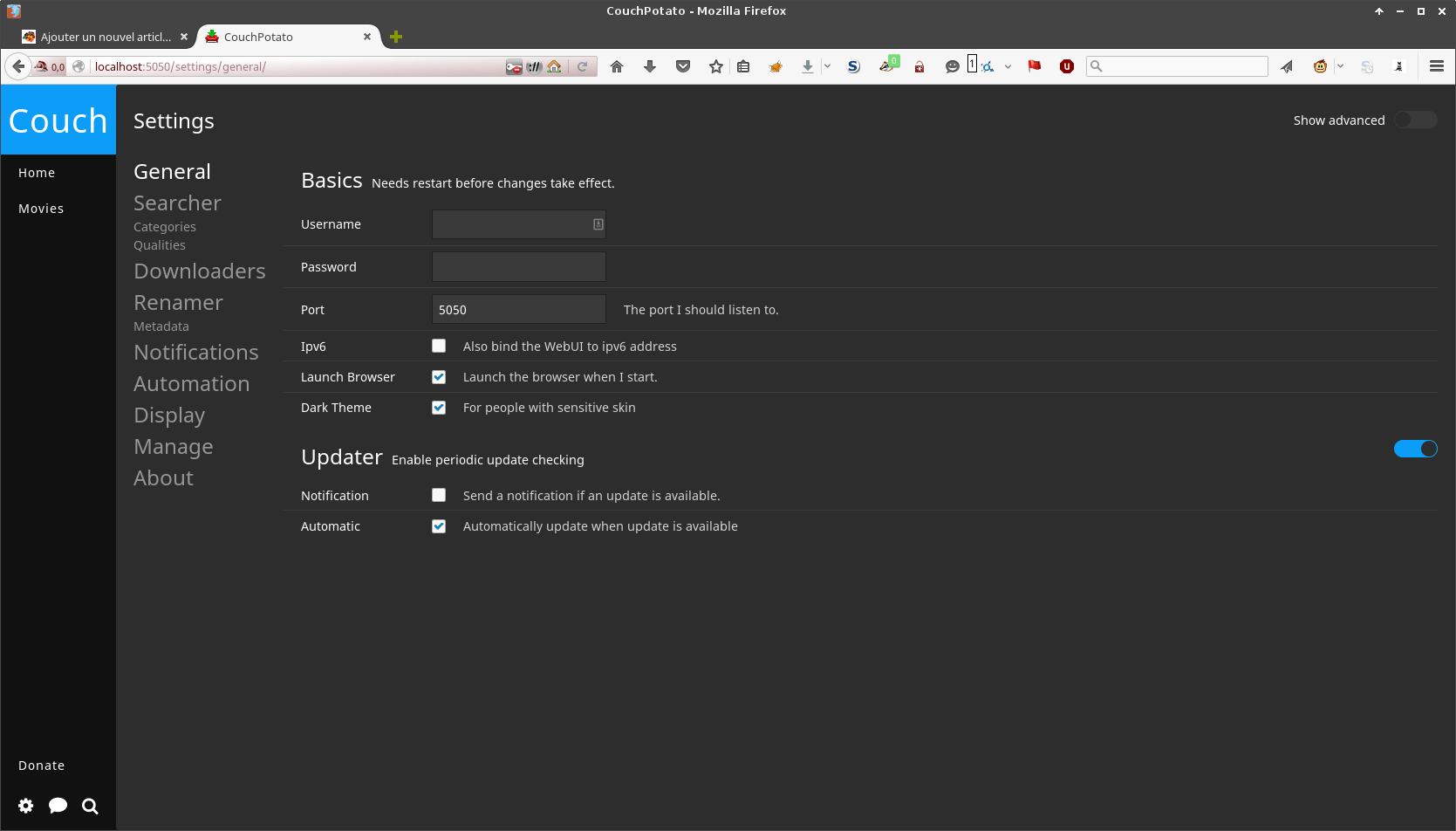Viewport: 1456px width, 831px height.
Task: Open the Qualities subsection
Action: coord(160,245)
